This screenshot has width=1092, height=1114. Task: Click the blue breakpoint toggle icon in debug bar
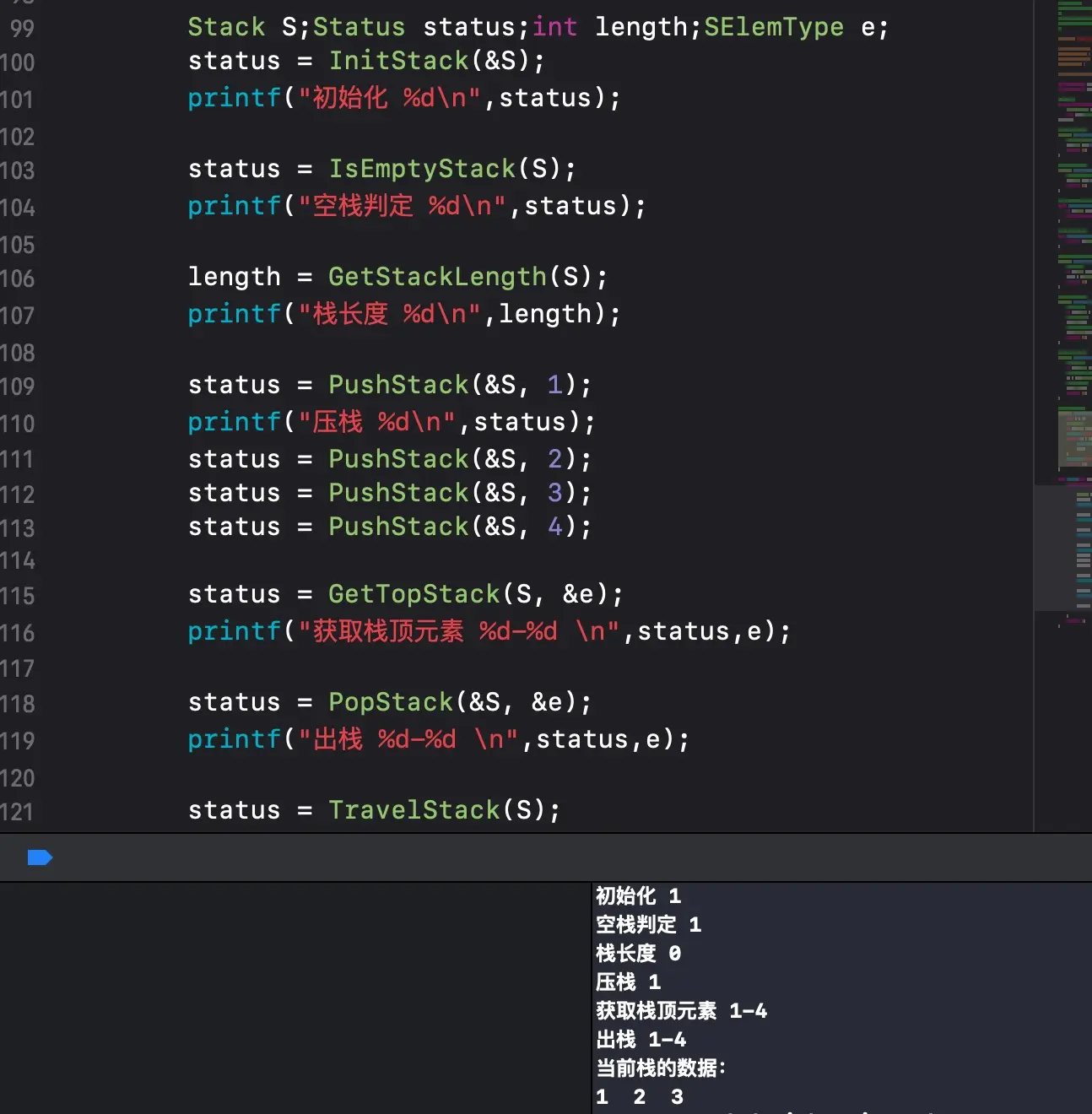pyautogui.click(x=40, y=857)
